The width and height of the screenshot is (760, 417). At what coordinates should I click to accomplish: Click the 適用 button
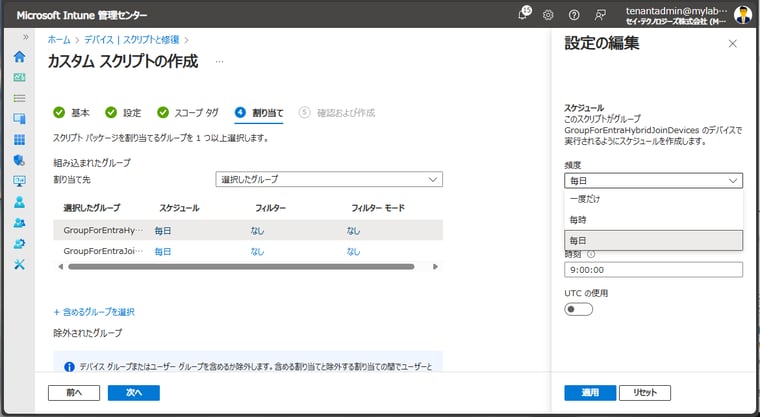pos(590,393)
